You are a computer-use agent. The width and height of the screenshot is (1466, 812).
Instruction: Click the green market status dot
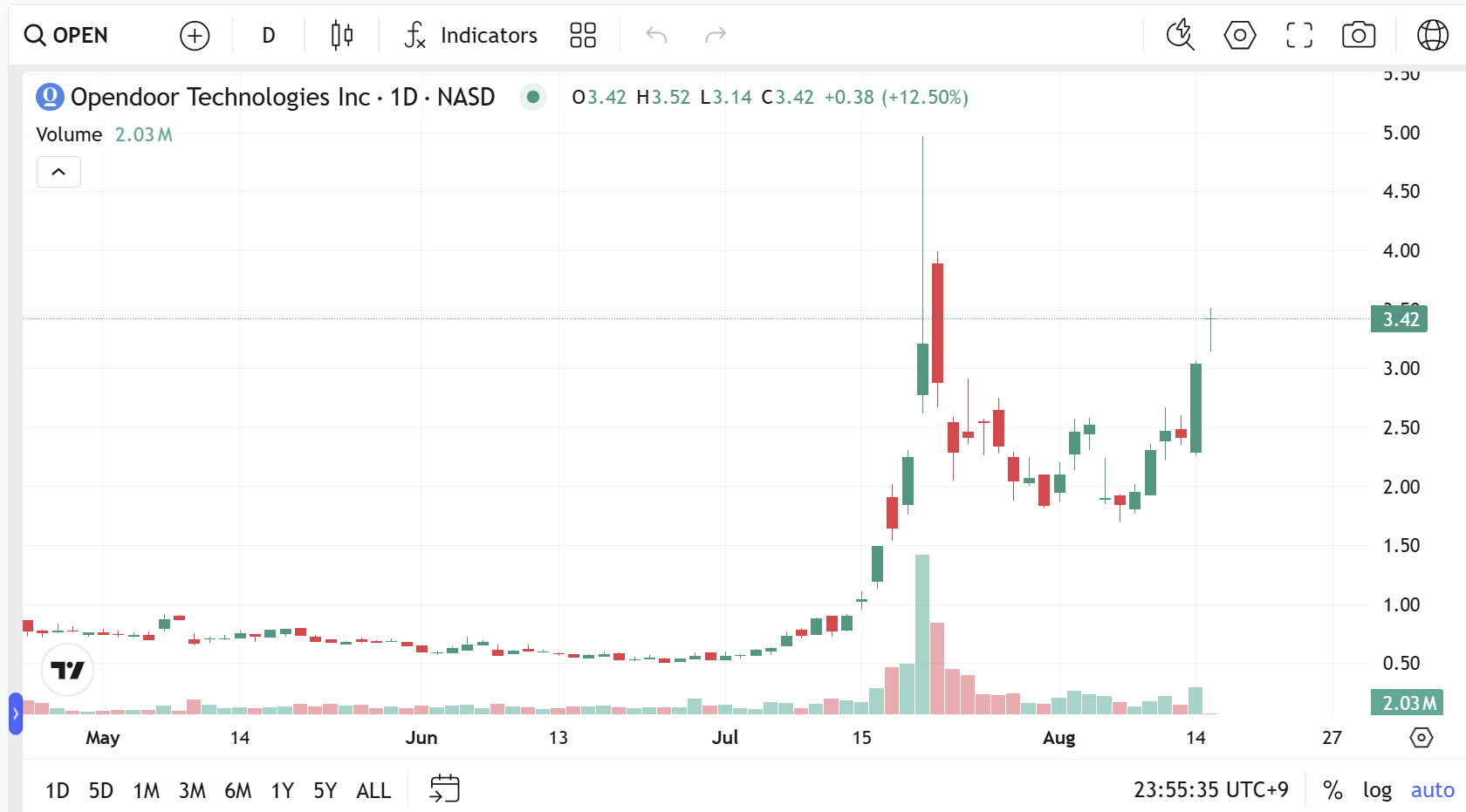click(533, 97)
